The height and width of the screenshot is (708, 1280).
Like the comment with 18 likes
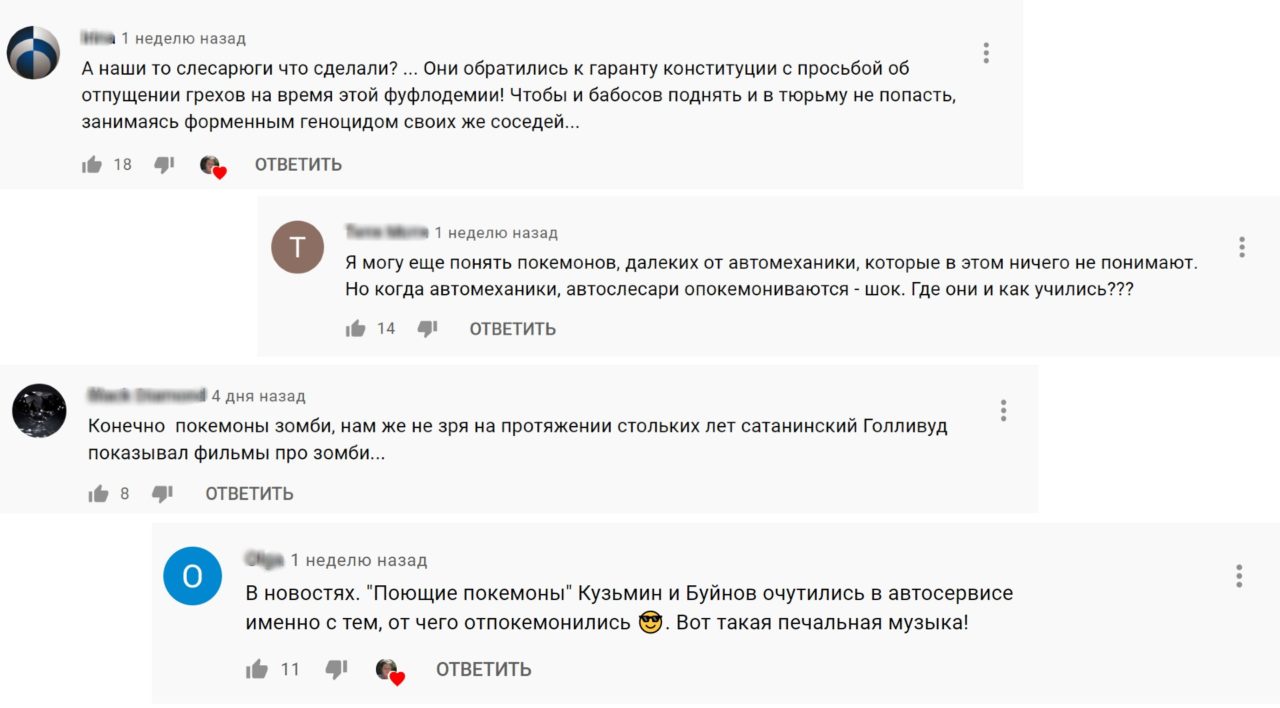93,165
